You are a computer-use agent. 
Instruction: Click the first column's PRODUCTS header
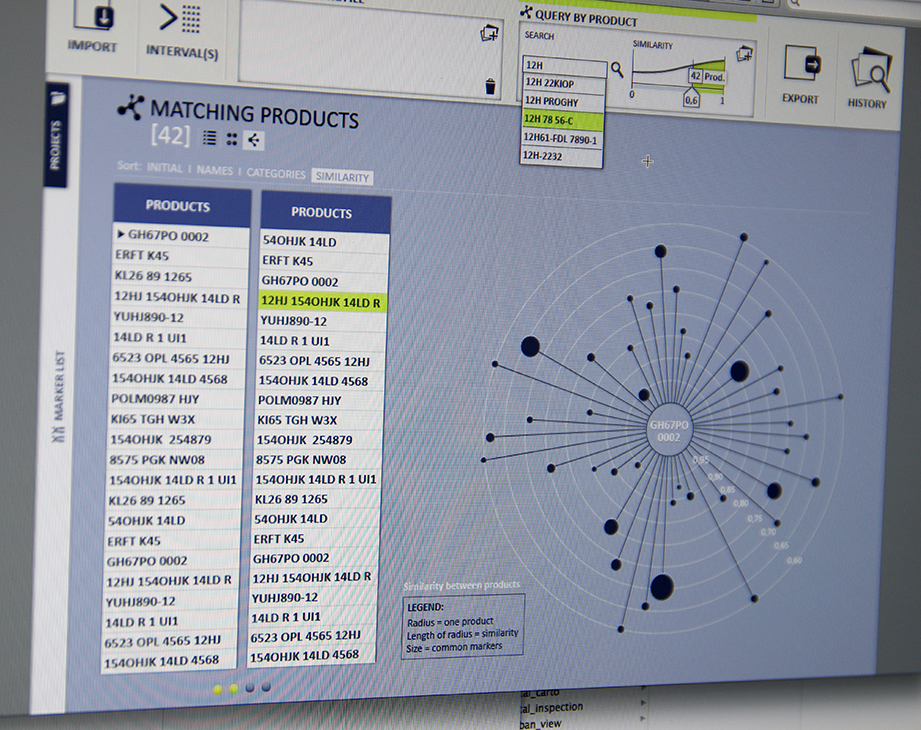[x=182, y=205]
